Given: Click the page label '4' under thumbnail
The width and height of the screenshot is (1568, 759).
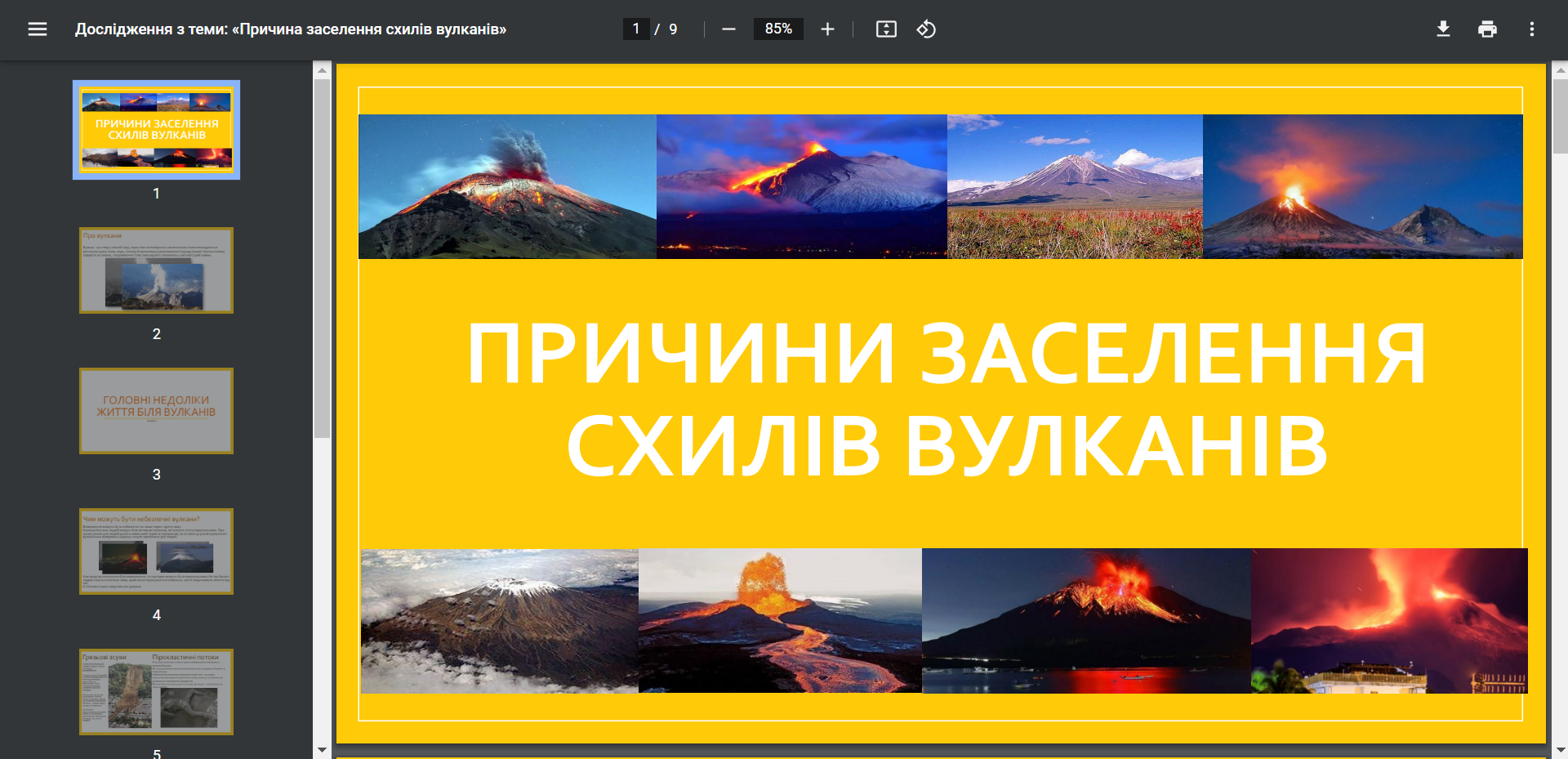Looking at the screenshot, I should click(x=157, y=615).
